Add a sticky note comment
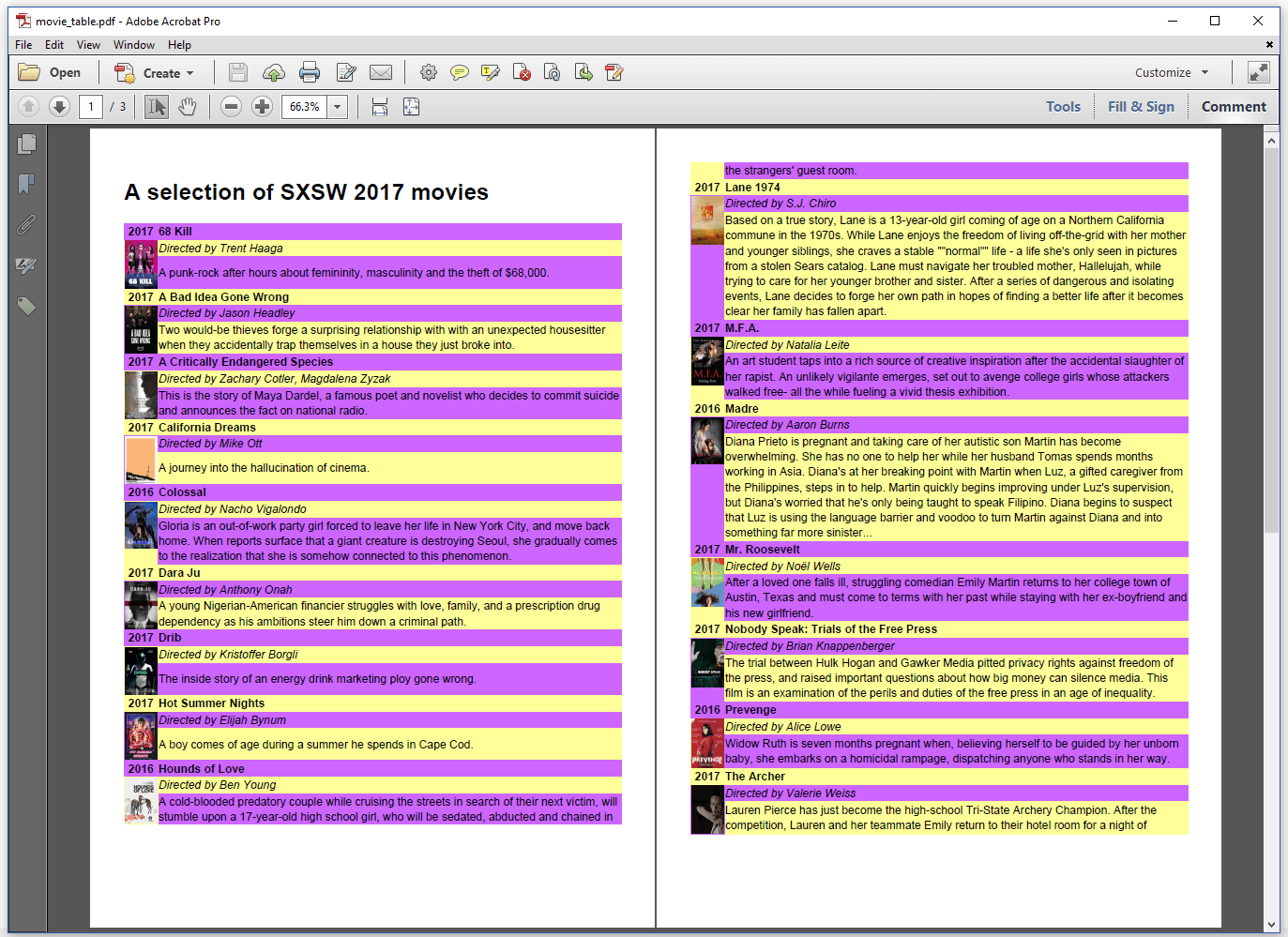This screenshot has height=937, width=1288. coord(459,72)
